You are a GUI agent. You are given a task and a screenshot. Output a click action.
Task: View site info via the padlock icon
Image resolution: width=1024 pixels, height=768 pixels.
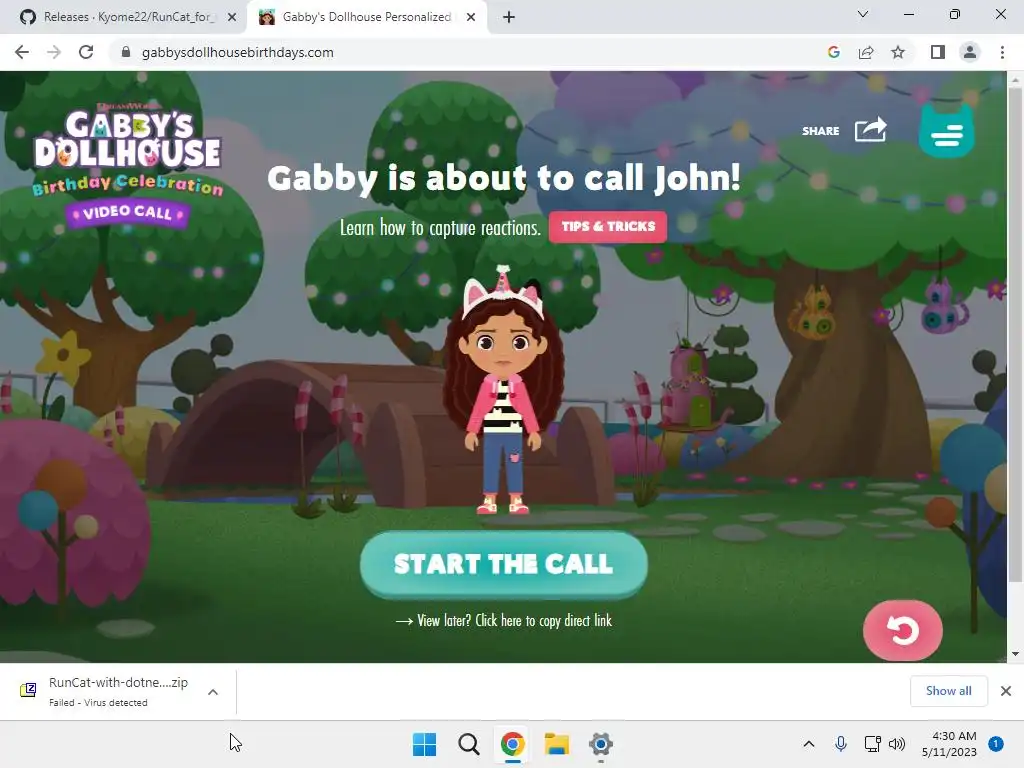coord(126,52)
